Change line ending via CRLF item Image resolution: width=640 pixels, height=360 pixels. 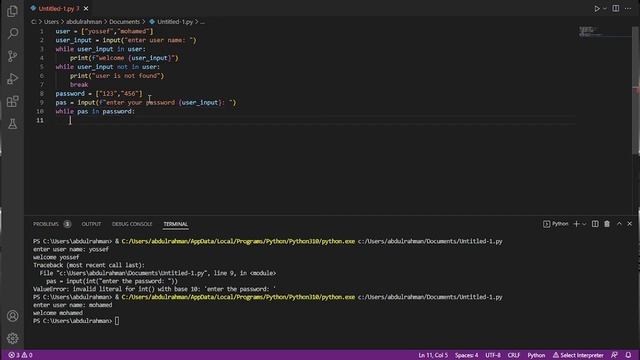click(x=513, y=355)
